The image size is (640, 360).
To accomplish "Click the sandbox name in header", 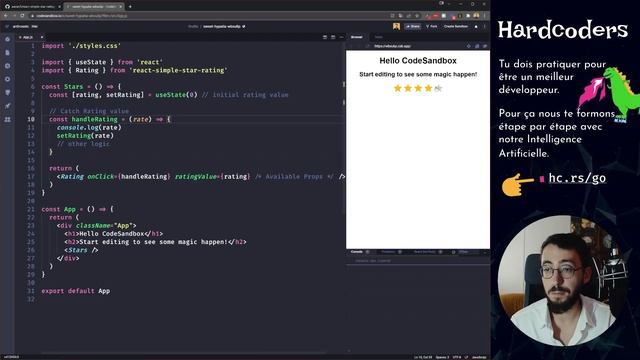I will [x=222, y=27].
